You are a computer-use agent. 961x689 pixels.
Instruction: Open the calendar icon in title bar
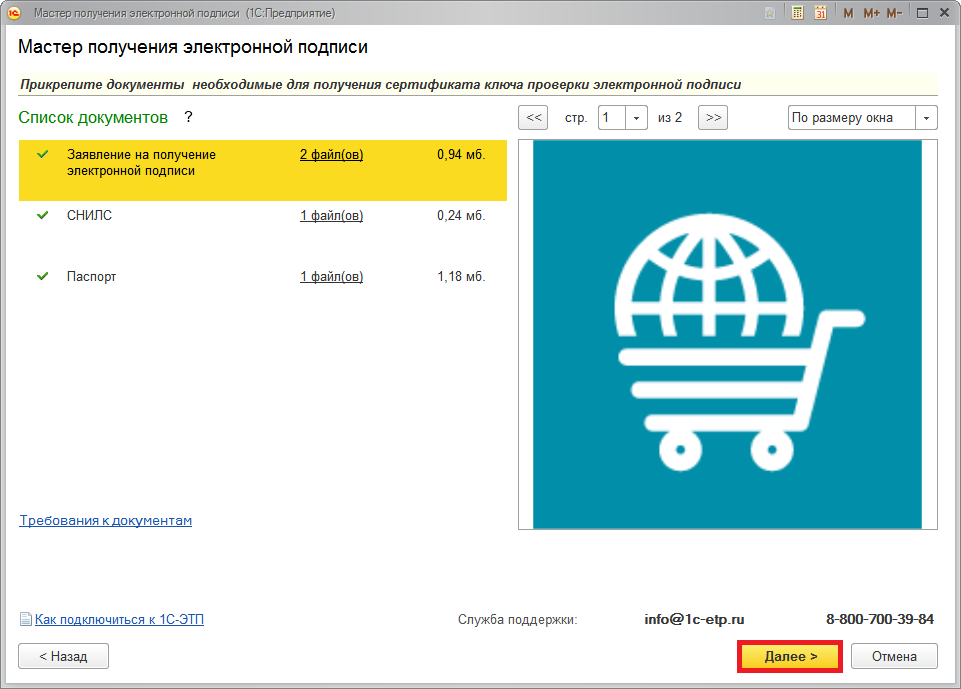coord(821,13)
